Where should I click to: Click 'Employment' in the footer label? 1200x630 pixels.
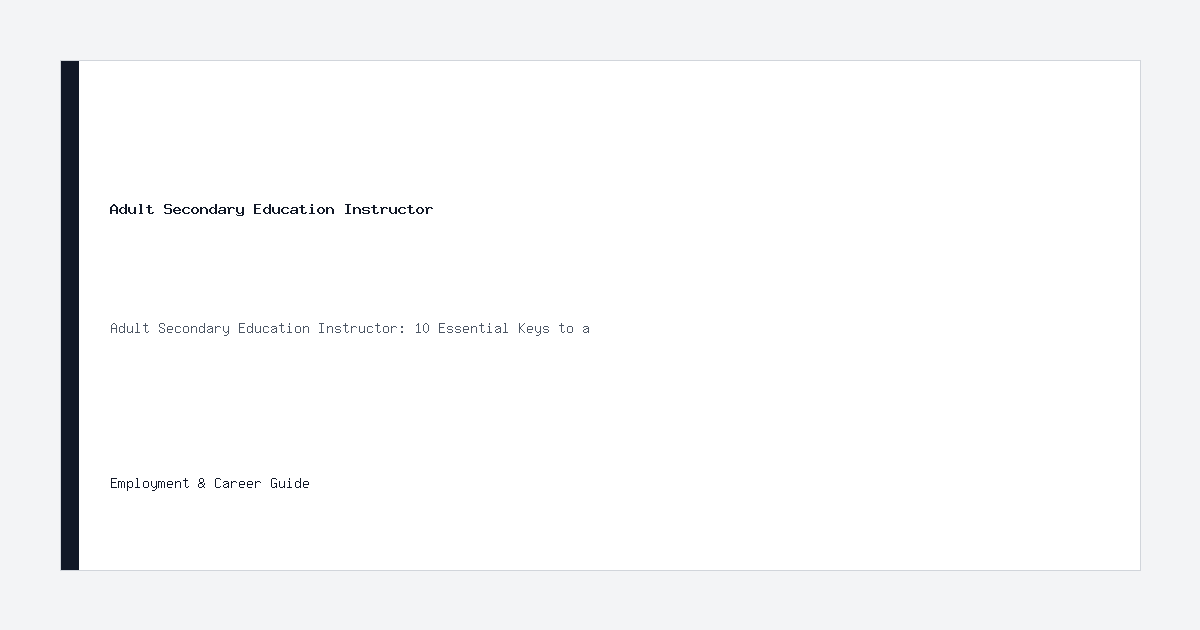tap(150, 483)
